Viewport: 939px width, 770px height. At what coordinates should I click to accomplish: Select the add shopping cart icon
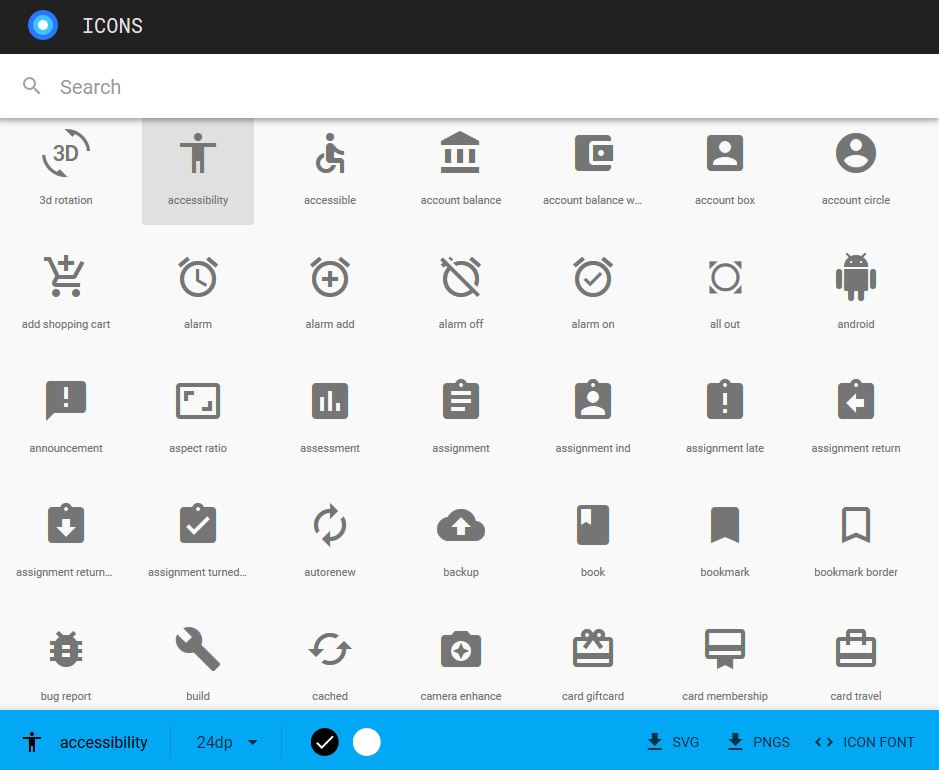[x=66, y=276]
